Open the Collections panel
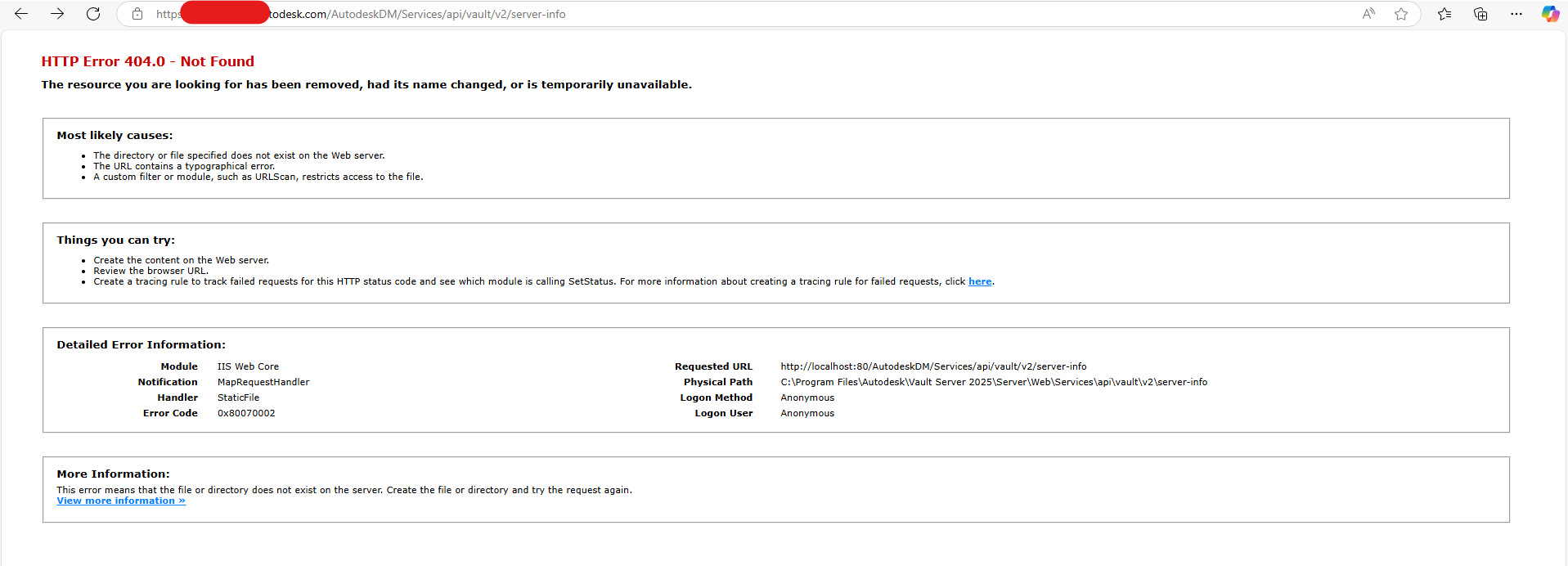The image size is (1568, 566). [x=1480, y=14]
